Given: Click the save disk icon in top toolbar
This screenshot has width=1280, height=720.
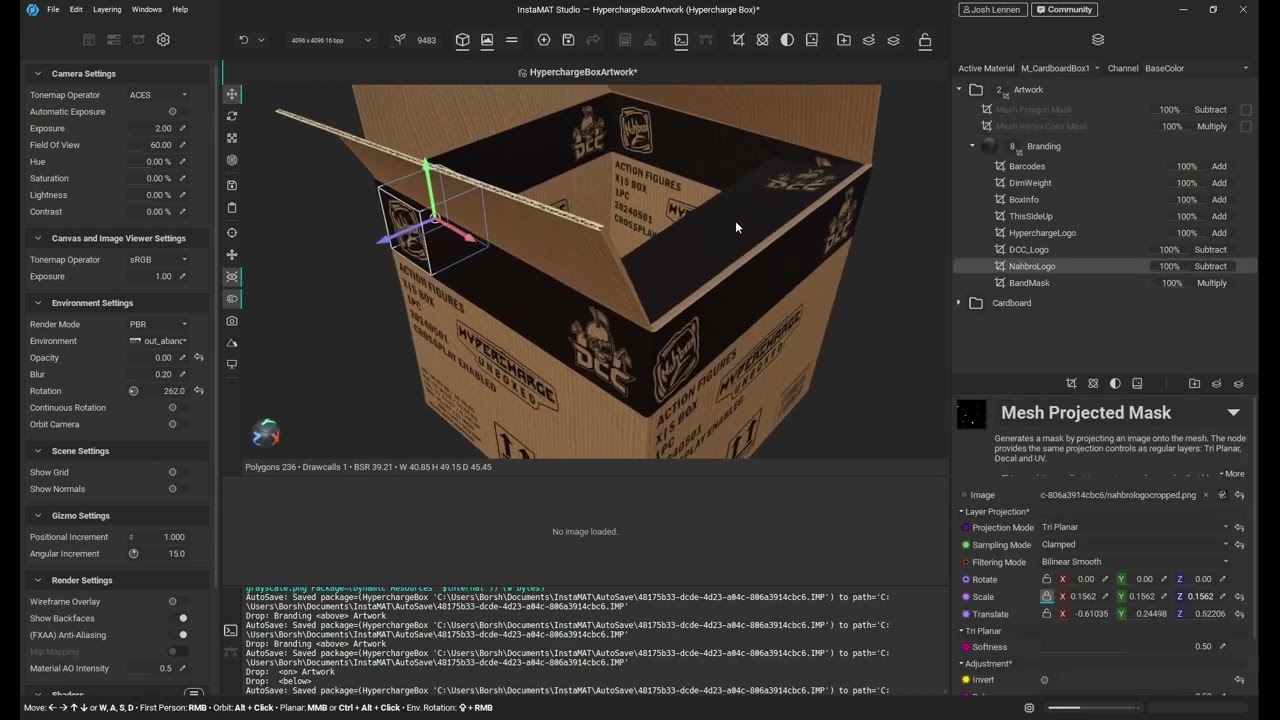Looking at the screenshot, I should click(568, 40).
